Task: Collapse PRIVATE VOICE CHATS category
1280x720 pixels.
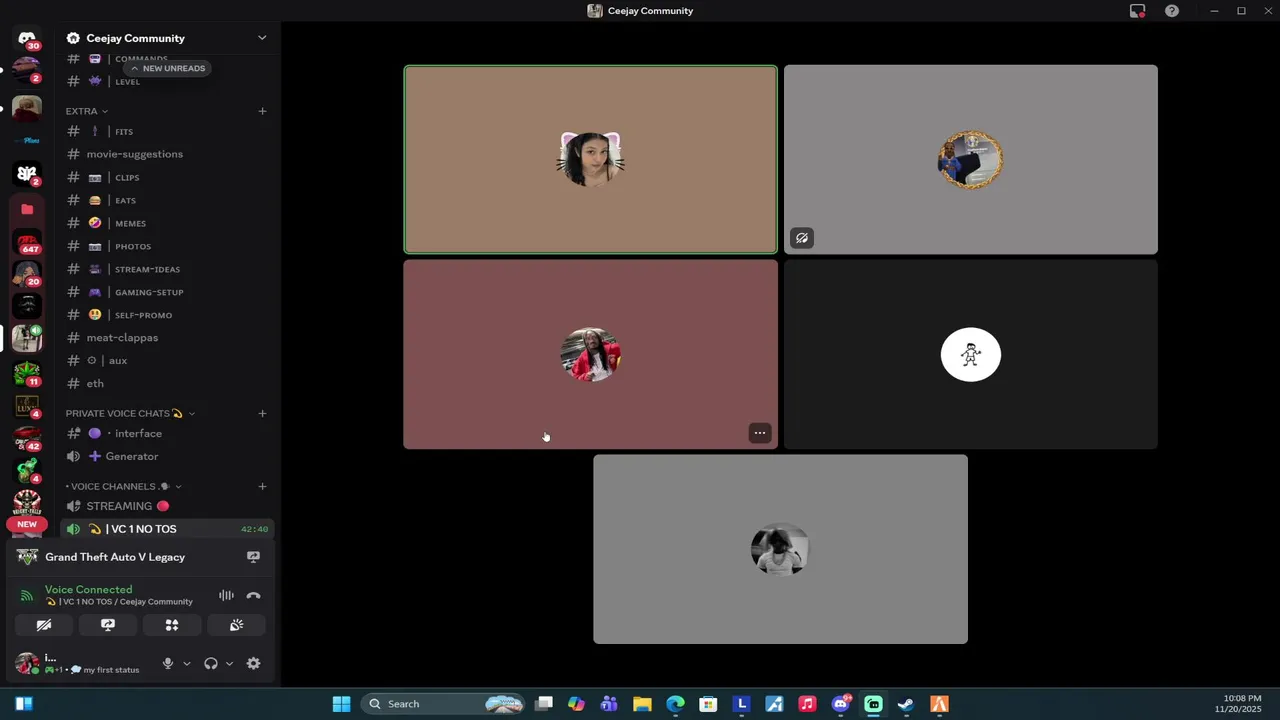Action: [130, 413]
